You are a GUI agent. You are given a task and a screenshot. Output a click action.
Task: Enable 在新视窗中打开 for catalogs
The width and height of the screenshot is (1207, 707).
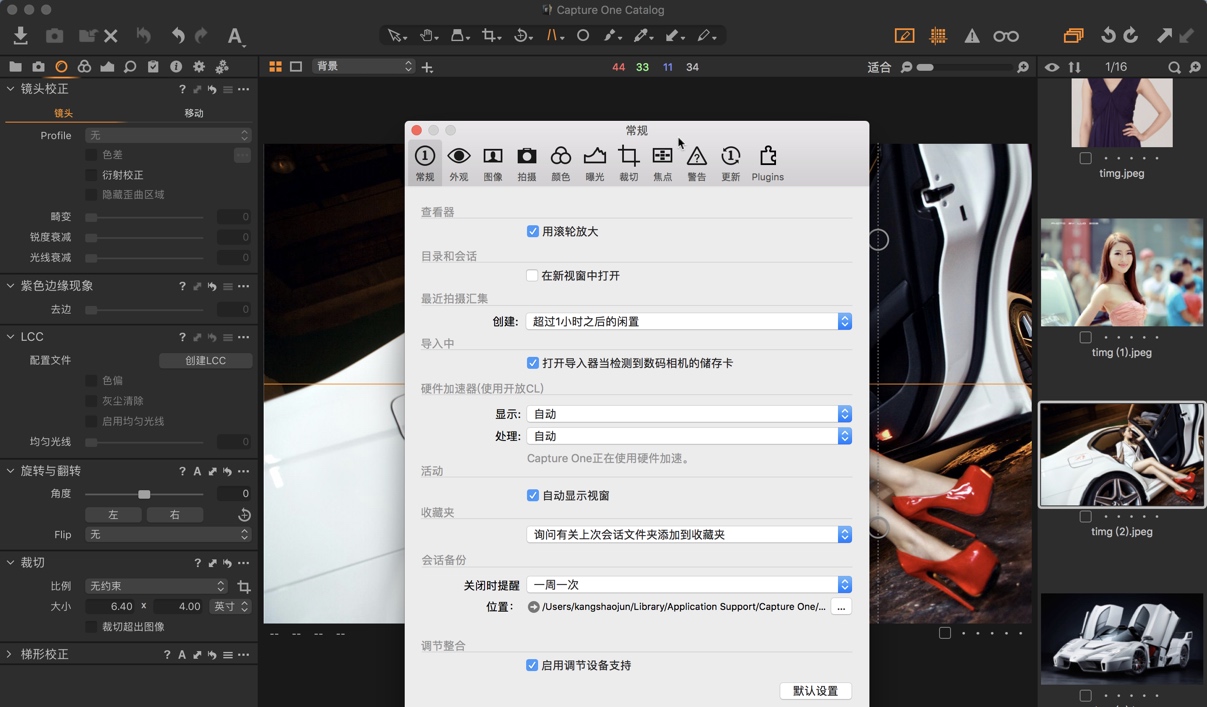(533, 277)
